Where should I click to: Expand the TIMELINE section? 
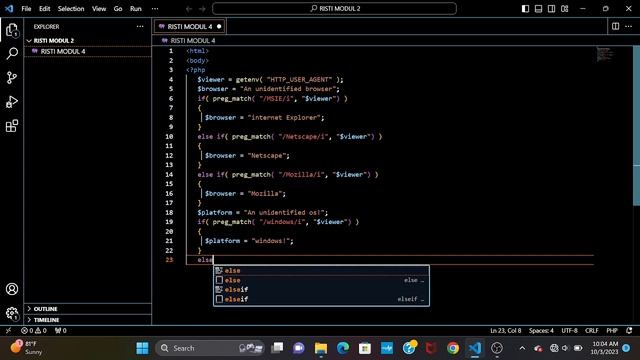tap(46, 320)
